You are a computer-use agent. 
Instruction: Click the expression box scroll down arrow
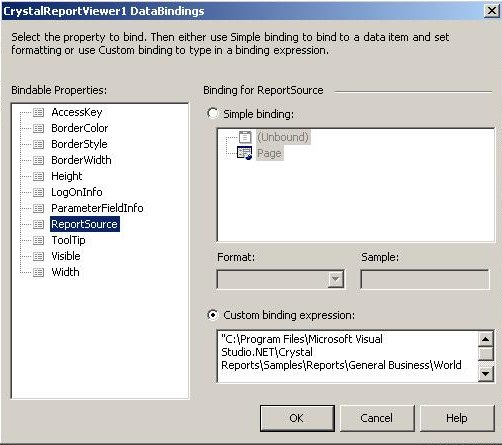pos(486,374)
